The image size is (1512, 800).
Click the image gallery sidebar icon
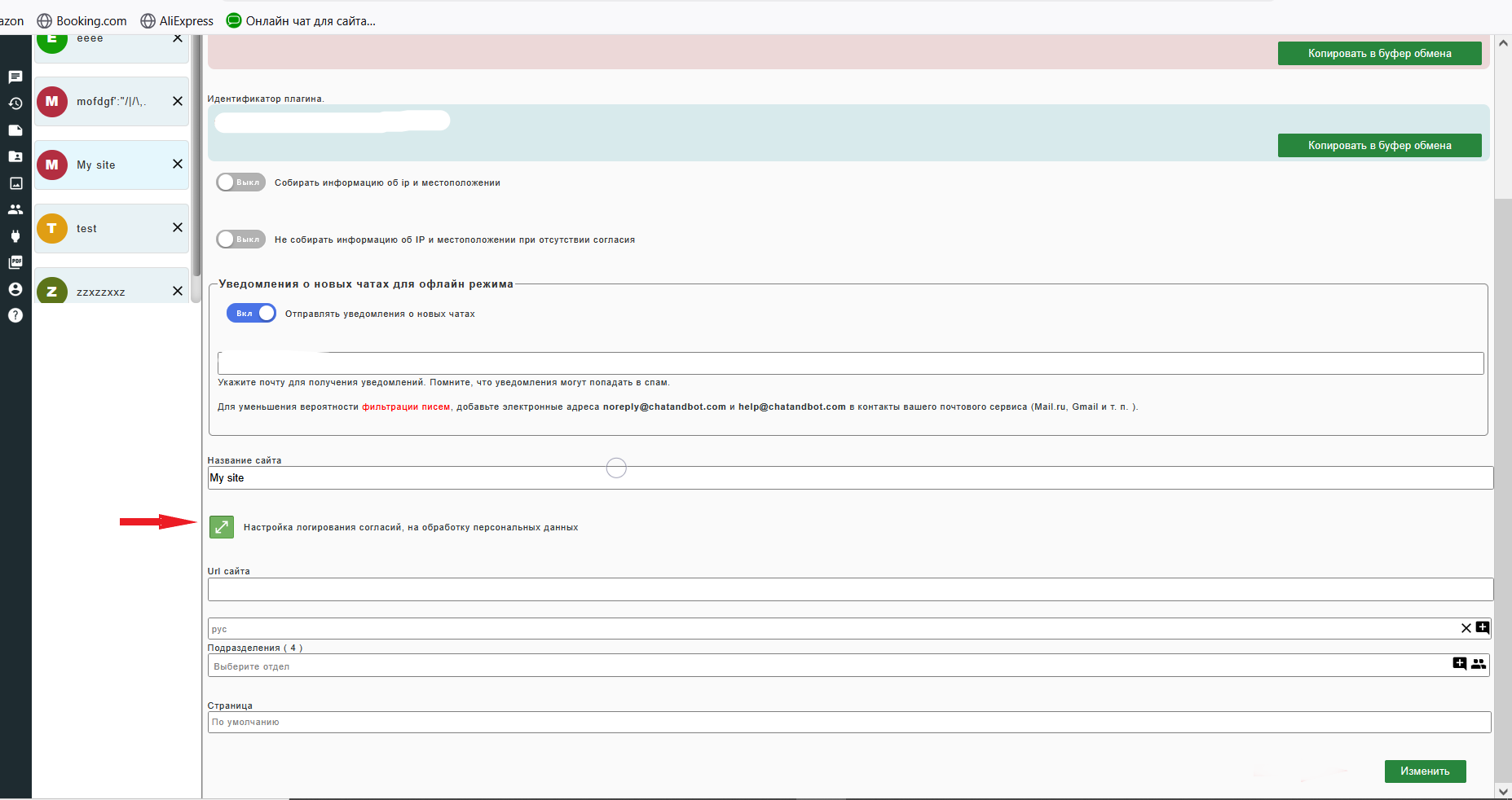point(15,183)
